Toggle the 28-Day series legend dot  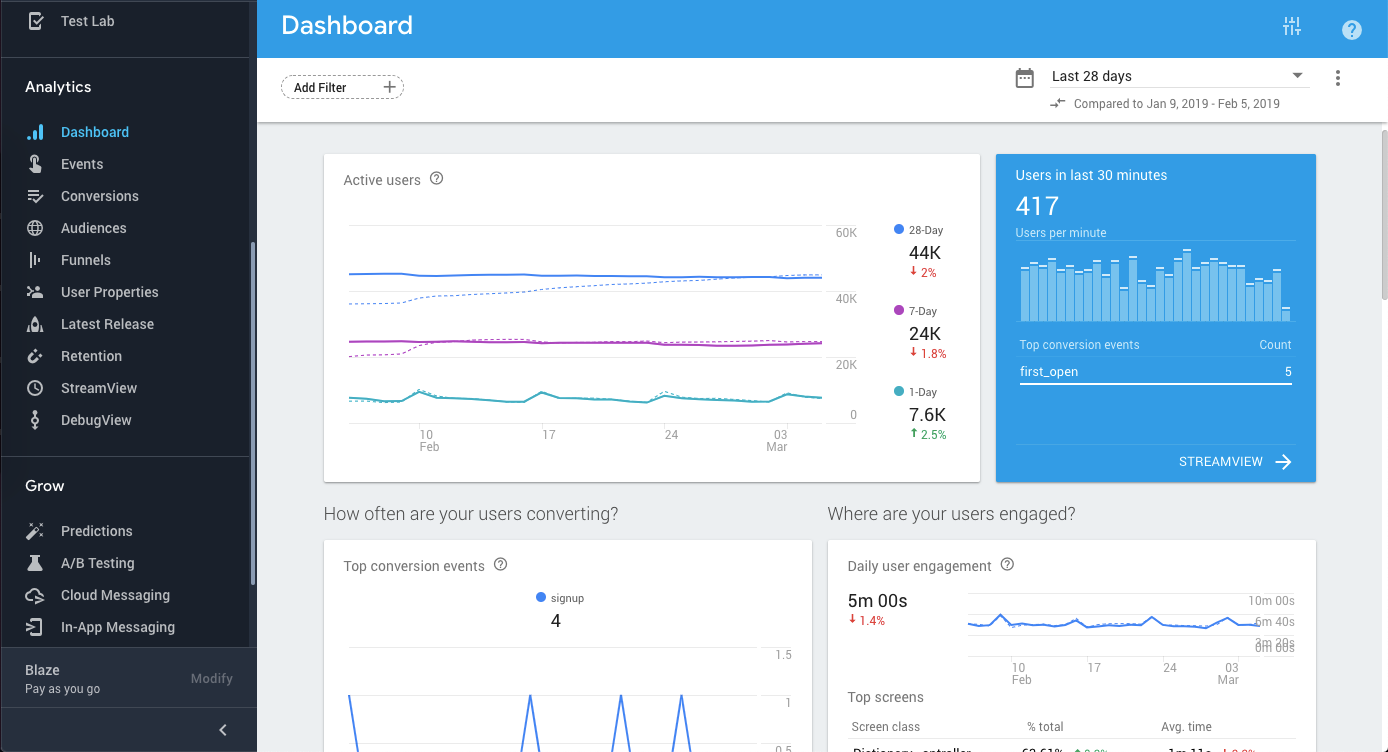tap(900, 230)
